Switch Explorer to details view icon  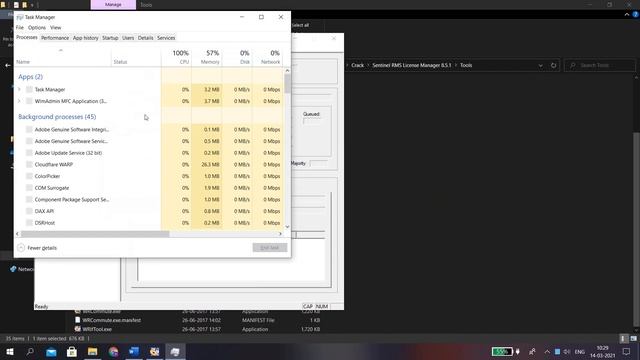click(623, 339)
